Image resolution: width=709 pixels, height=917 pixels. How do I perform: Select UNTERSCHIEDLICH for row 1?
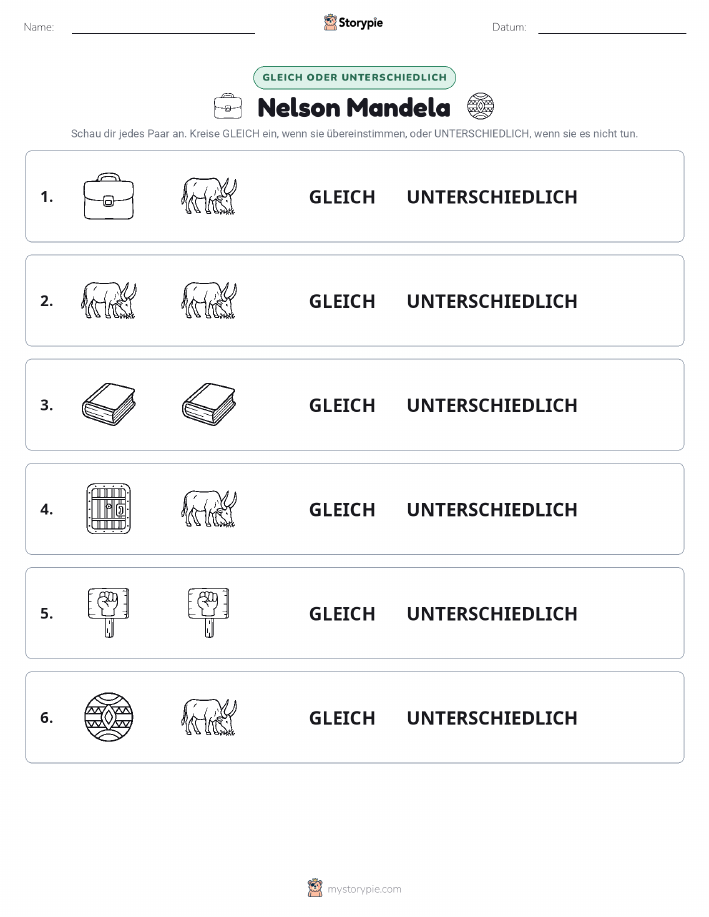[x=492, y=197]
